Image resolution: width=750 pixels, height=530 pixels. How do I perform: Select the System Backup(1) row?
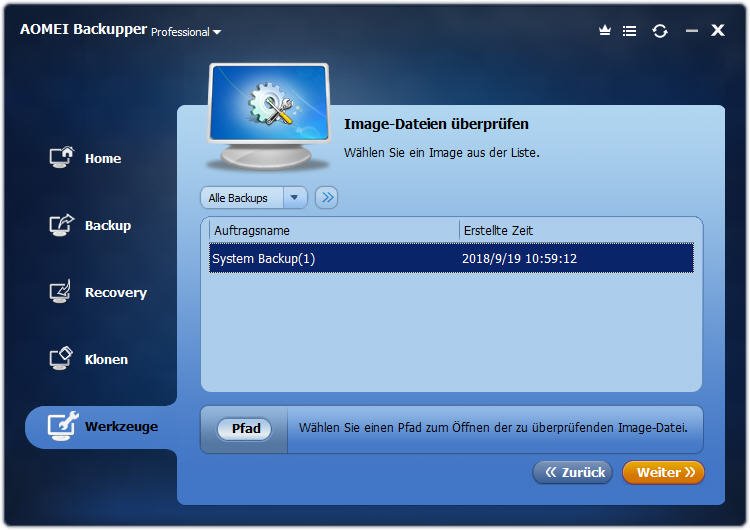click(x=451, y=258)
